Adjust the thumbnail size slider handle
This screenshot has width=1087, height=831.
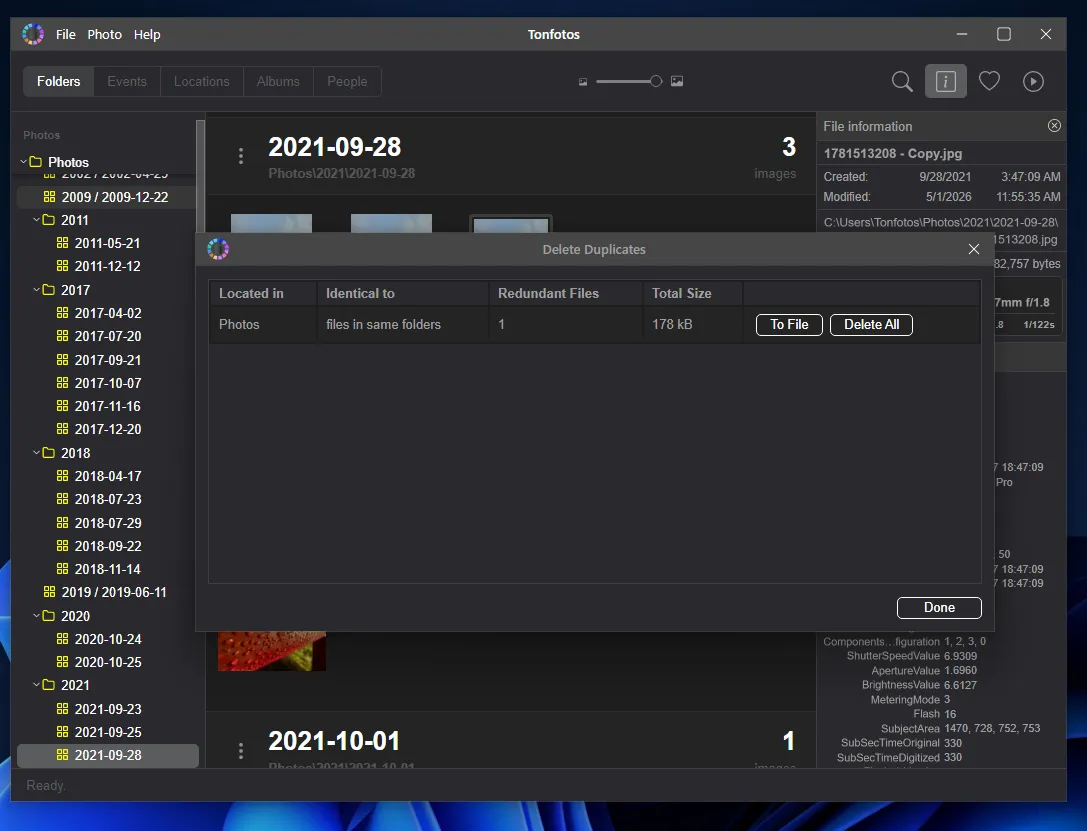[x=656, y=81]
